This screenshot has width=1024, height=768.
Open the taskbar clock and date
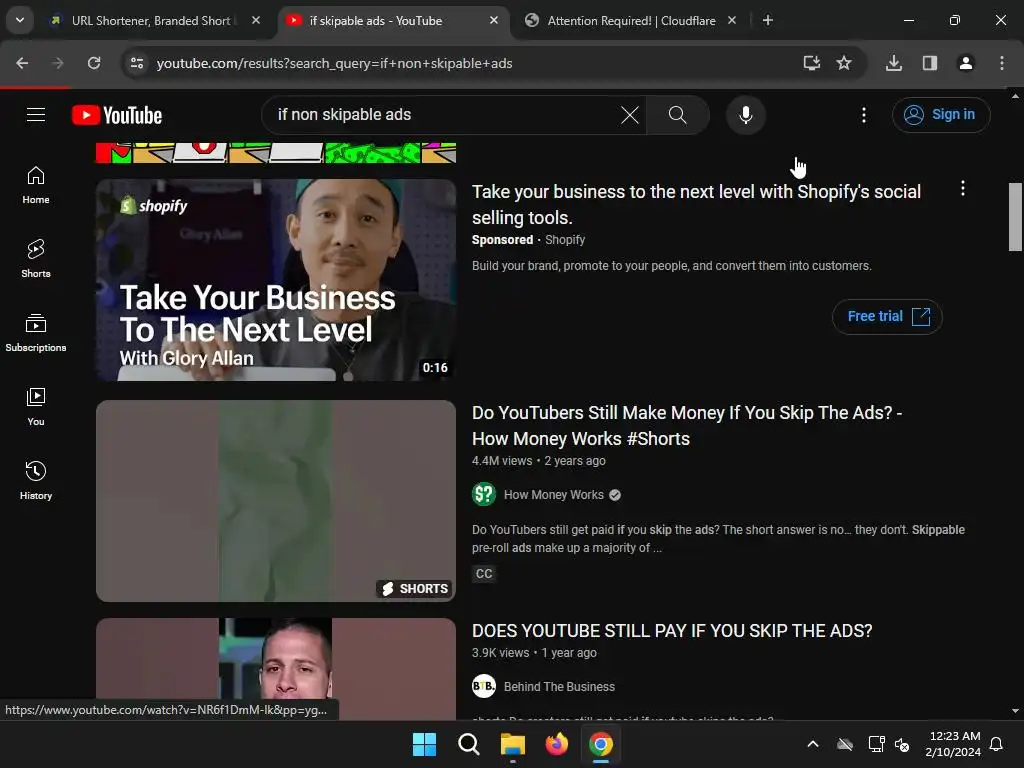pos(953,744)
